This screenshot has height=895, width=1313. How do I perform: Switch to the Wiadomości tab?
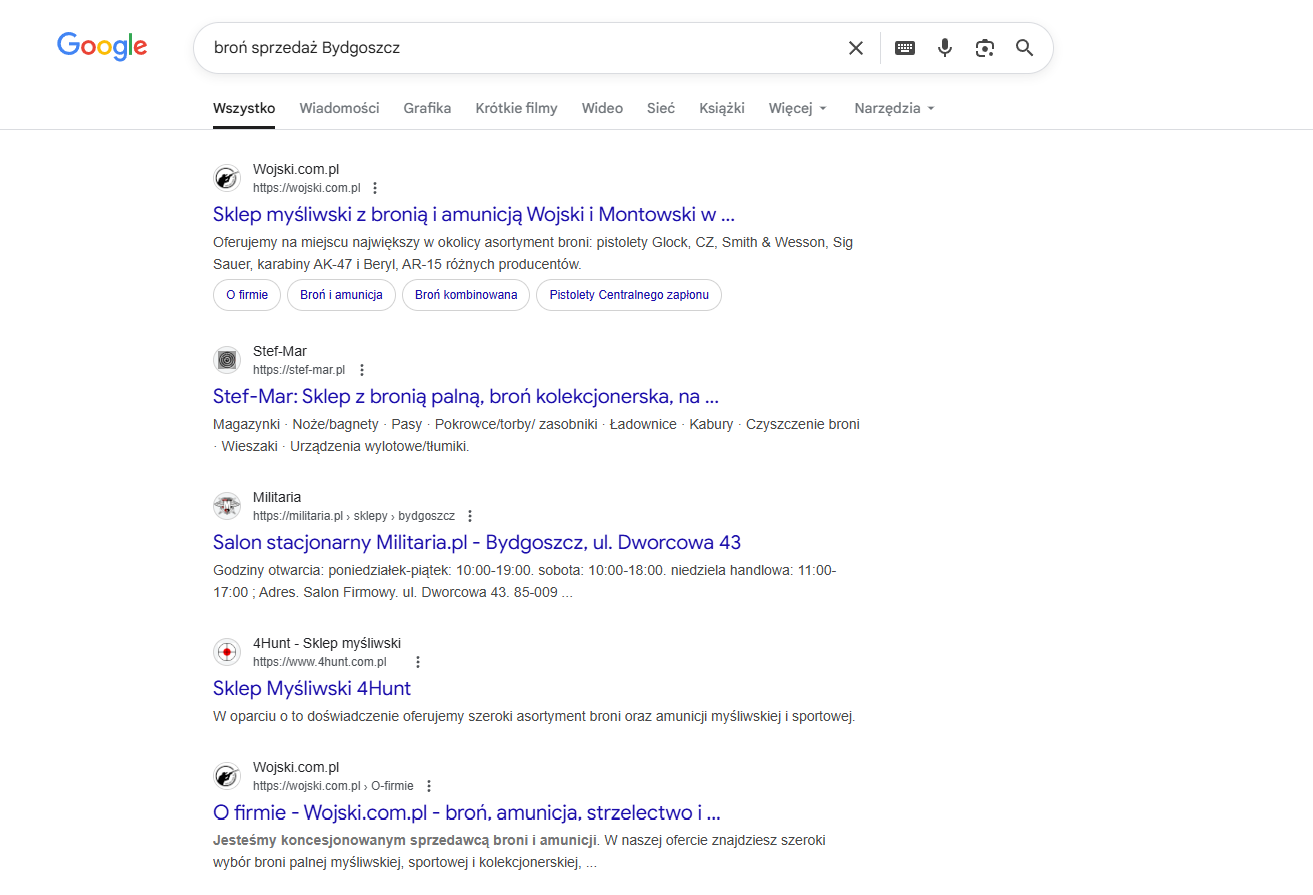tap(339, 108)
